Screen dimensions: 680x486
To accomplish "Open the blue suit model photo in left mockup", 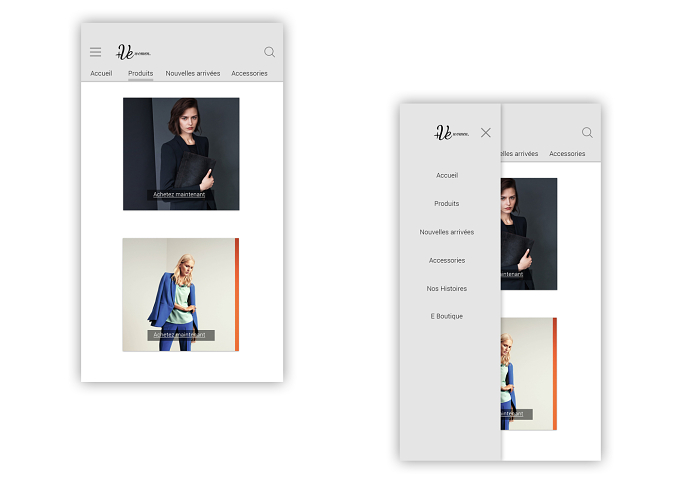I will [181, 295].
